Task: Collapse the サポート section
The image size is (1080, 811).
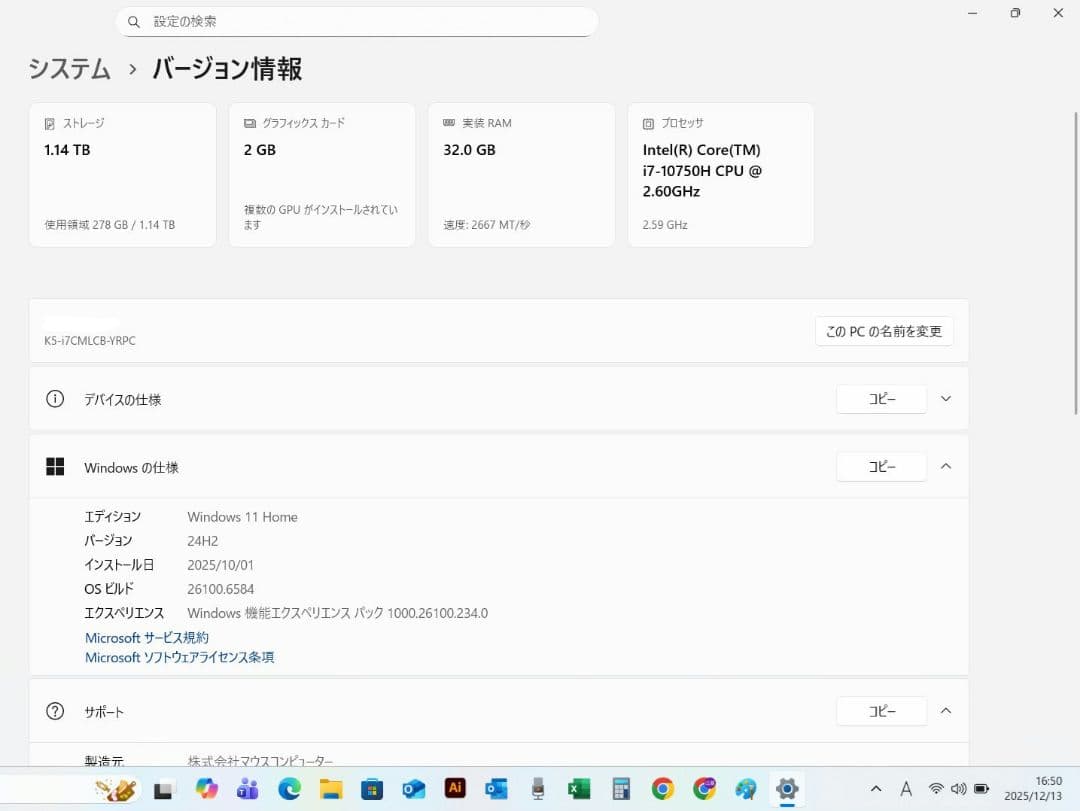Action: point(945,711)
